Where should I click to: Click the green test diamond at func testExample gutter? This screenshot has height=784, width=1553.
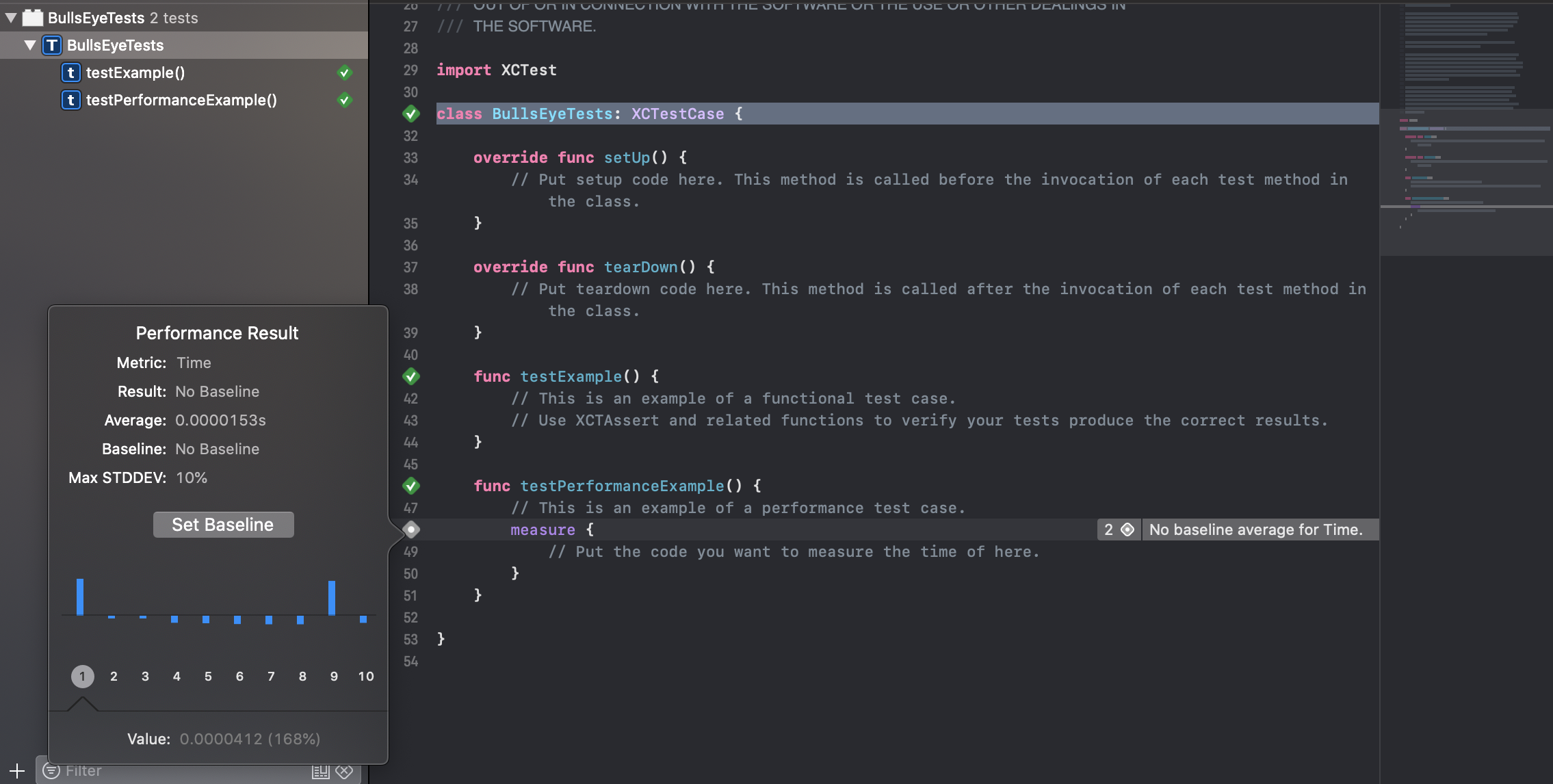(411, 376)
